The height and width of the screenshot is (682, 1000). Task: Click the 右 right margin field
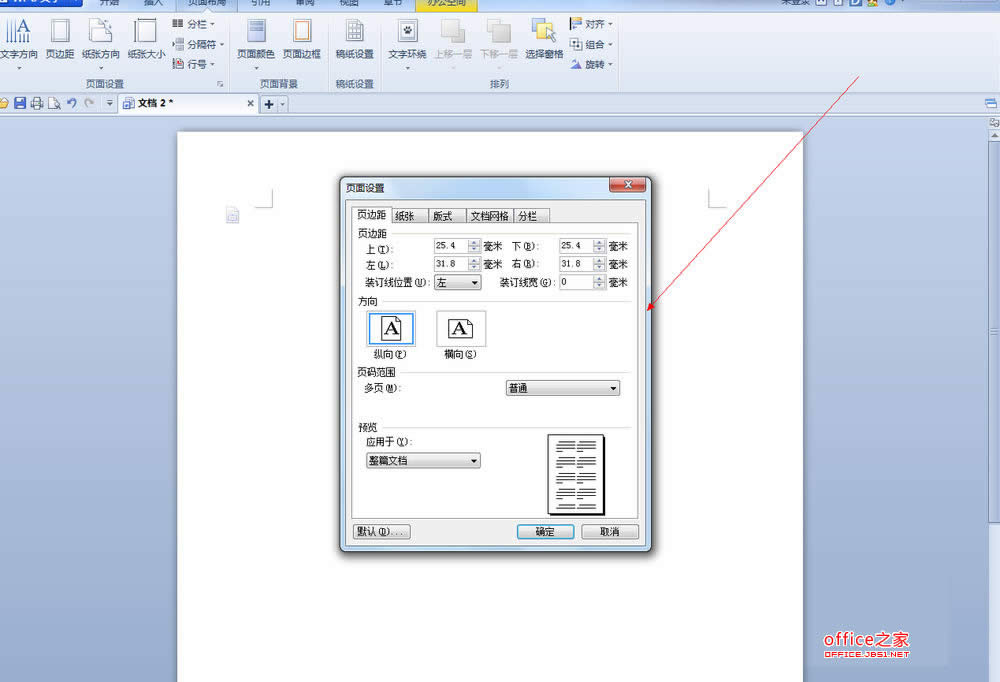click(576, 264)
